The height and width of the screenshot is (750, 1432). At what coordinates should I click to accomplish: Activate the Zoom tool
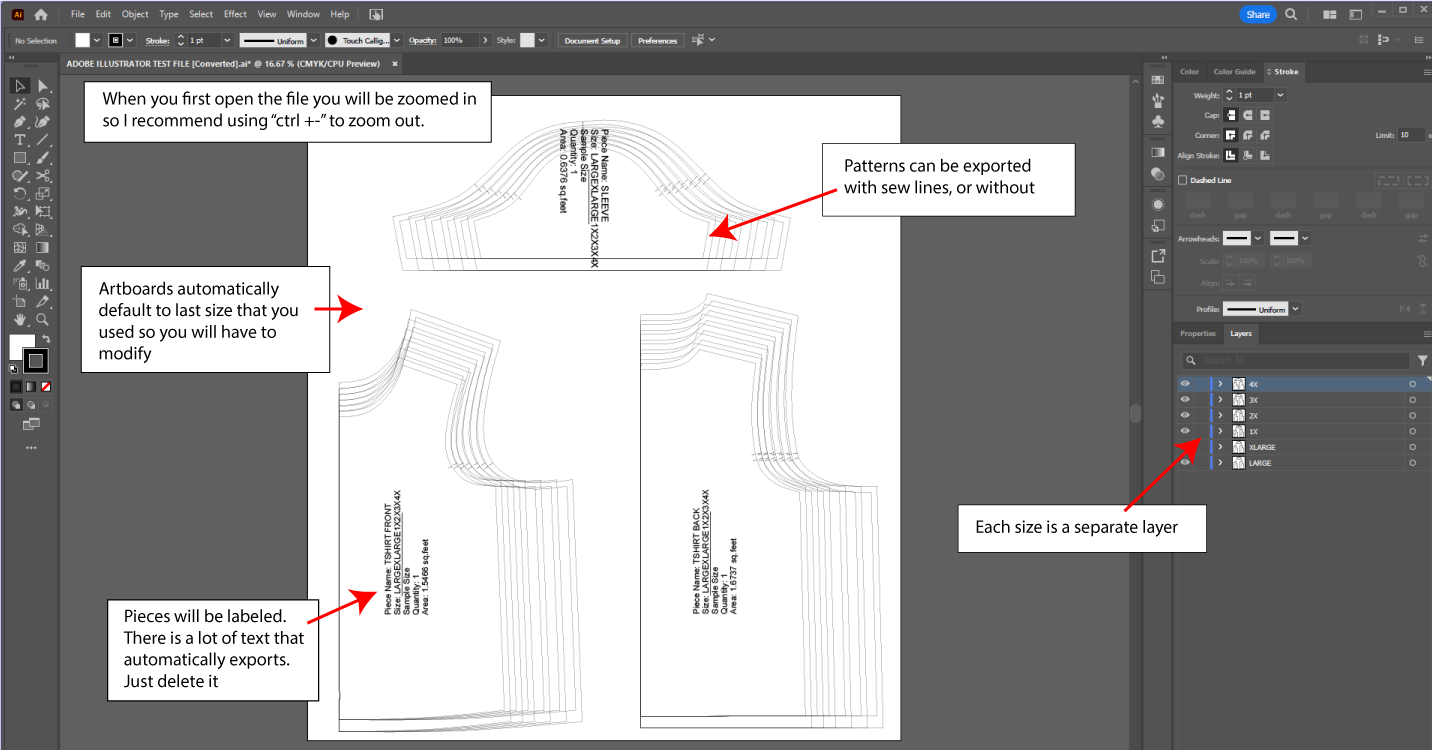[43, 319]
